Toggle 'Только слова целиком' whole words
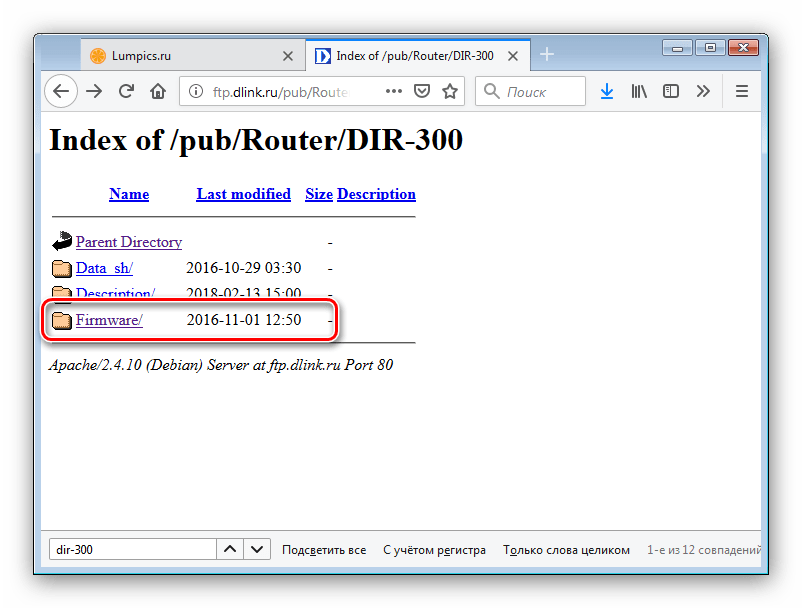This screenshot has height=608, width=802. (566, 550)
